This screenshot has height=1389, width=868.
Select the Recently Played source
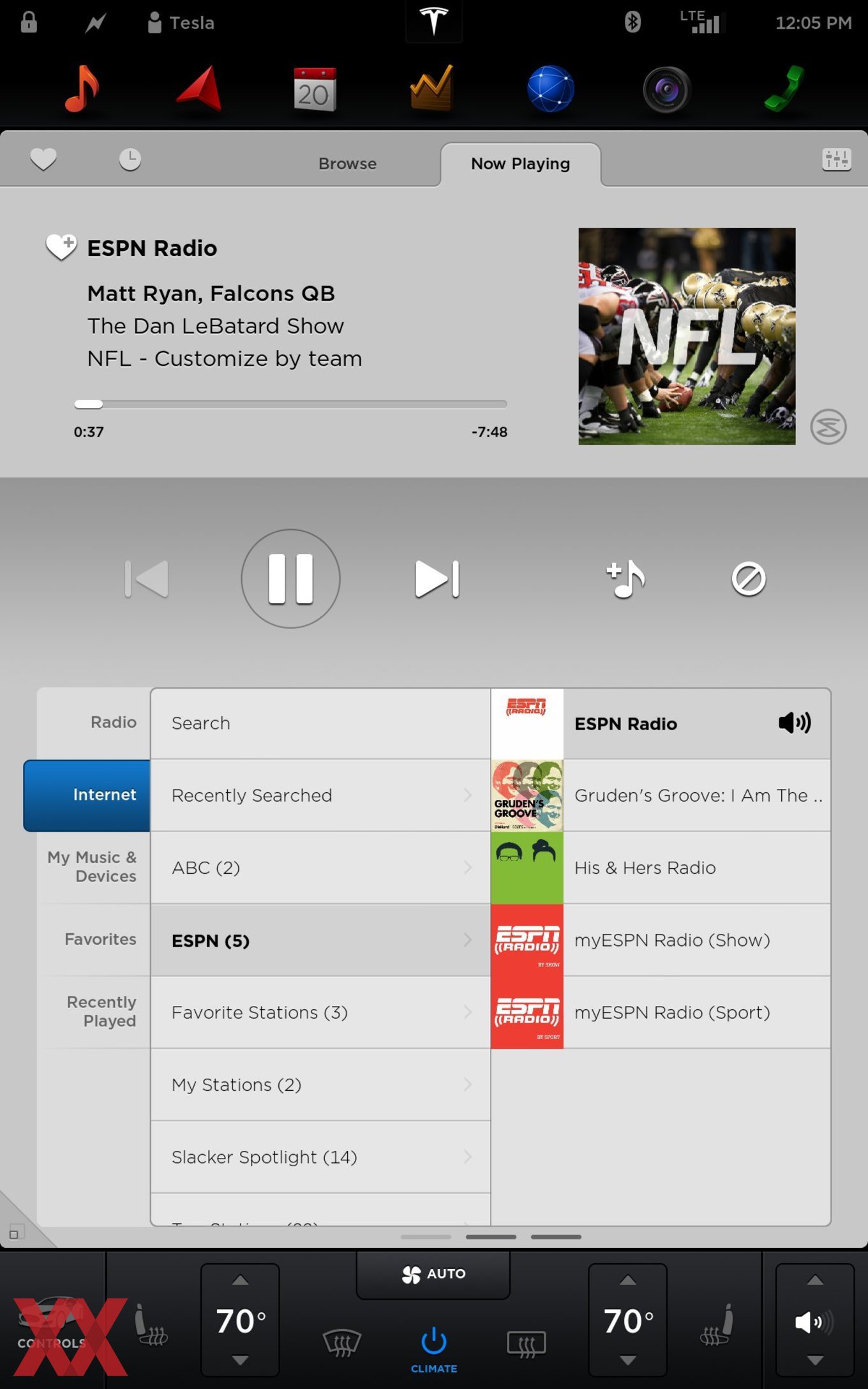coord(94,1012)
